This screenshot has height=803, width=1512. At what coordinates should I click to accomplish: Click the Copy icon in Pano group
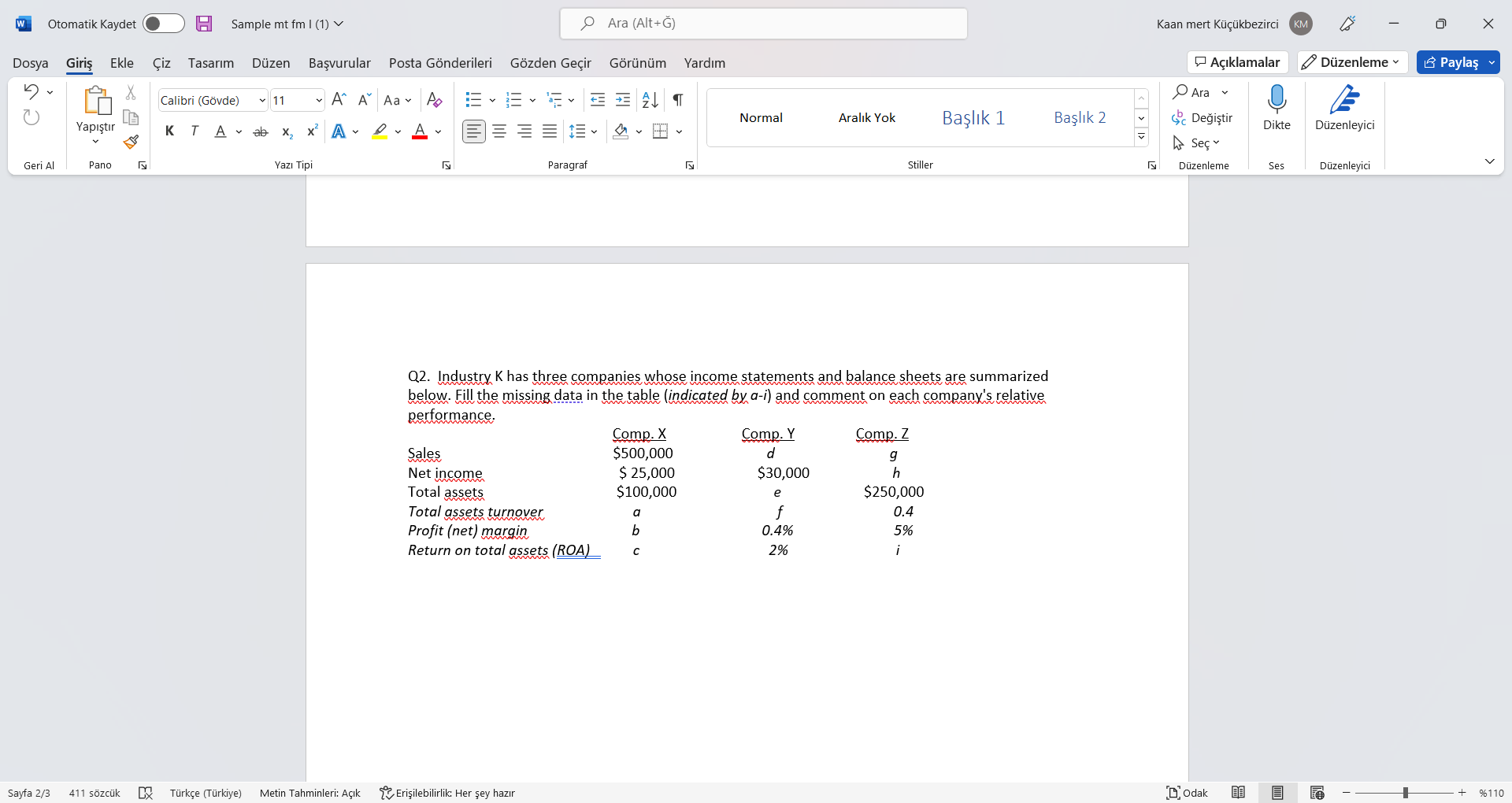(x=131, y=117)
